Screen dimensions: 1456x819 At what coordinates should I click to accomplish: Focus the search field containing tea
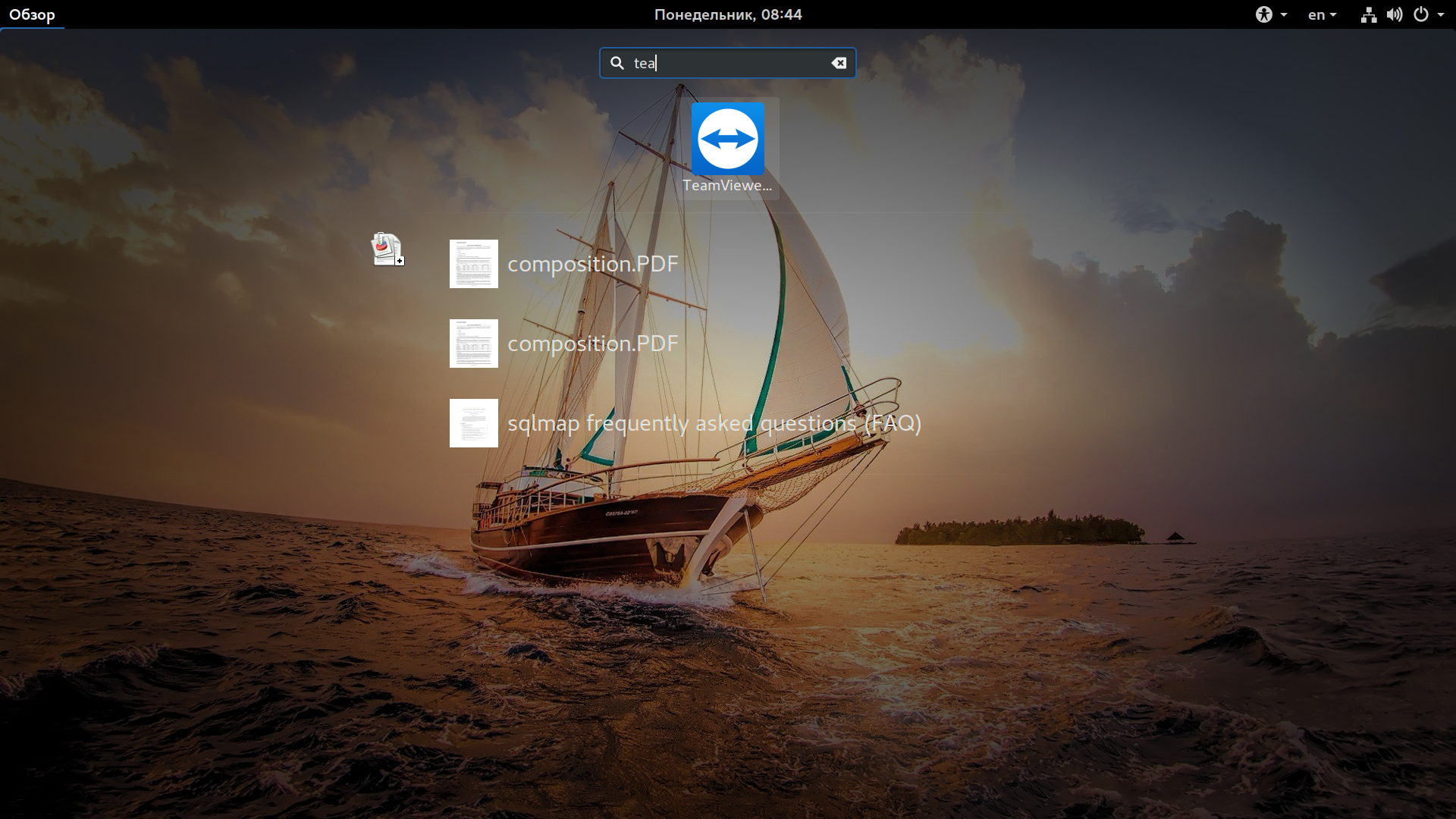[728, 63]
